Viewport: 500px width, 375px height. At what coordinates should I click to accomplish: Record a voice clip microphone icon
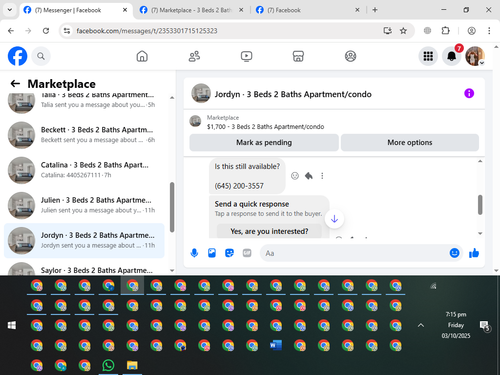[194, 253]
